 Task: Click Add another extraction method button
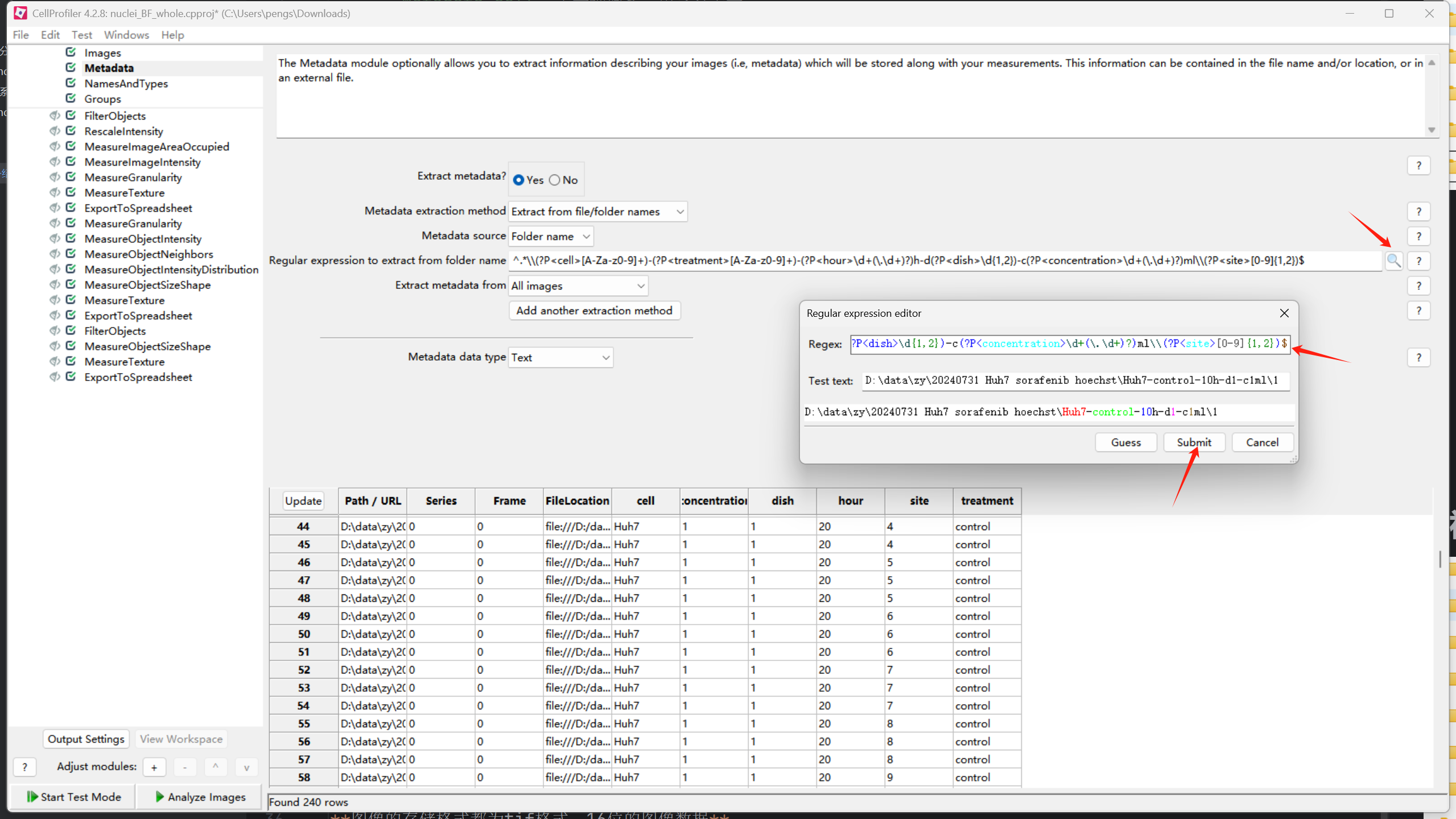(595, 311)
